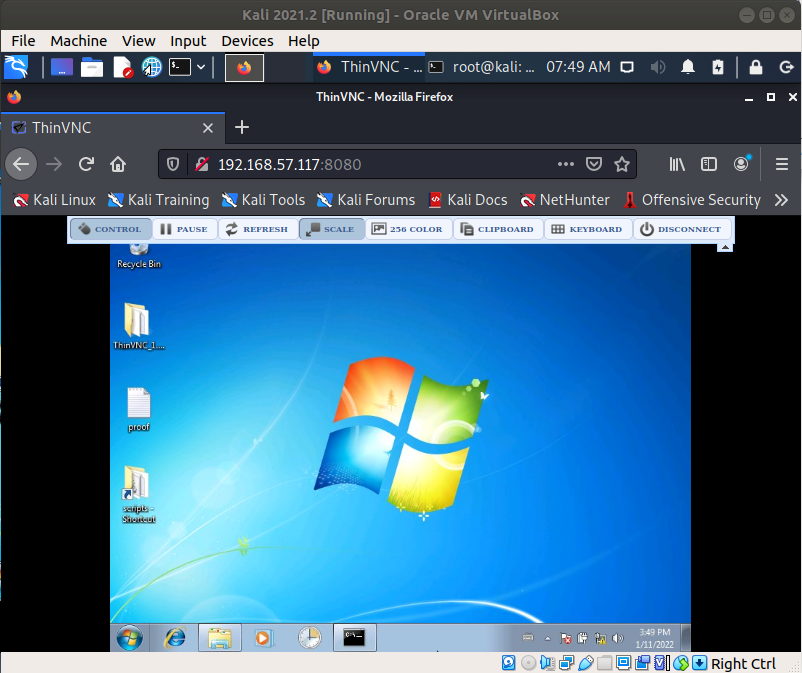
Task: Bookmark this page with the star
Action: click(x=622, y=164)
